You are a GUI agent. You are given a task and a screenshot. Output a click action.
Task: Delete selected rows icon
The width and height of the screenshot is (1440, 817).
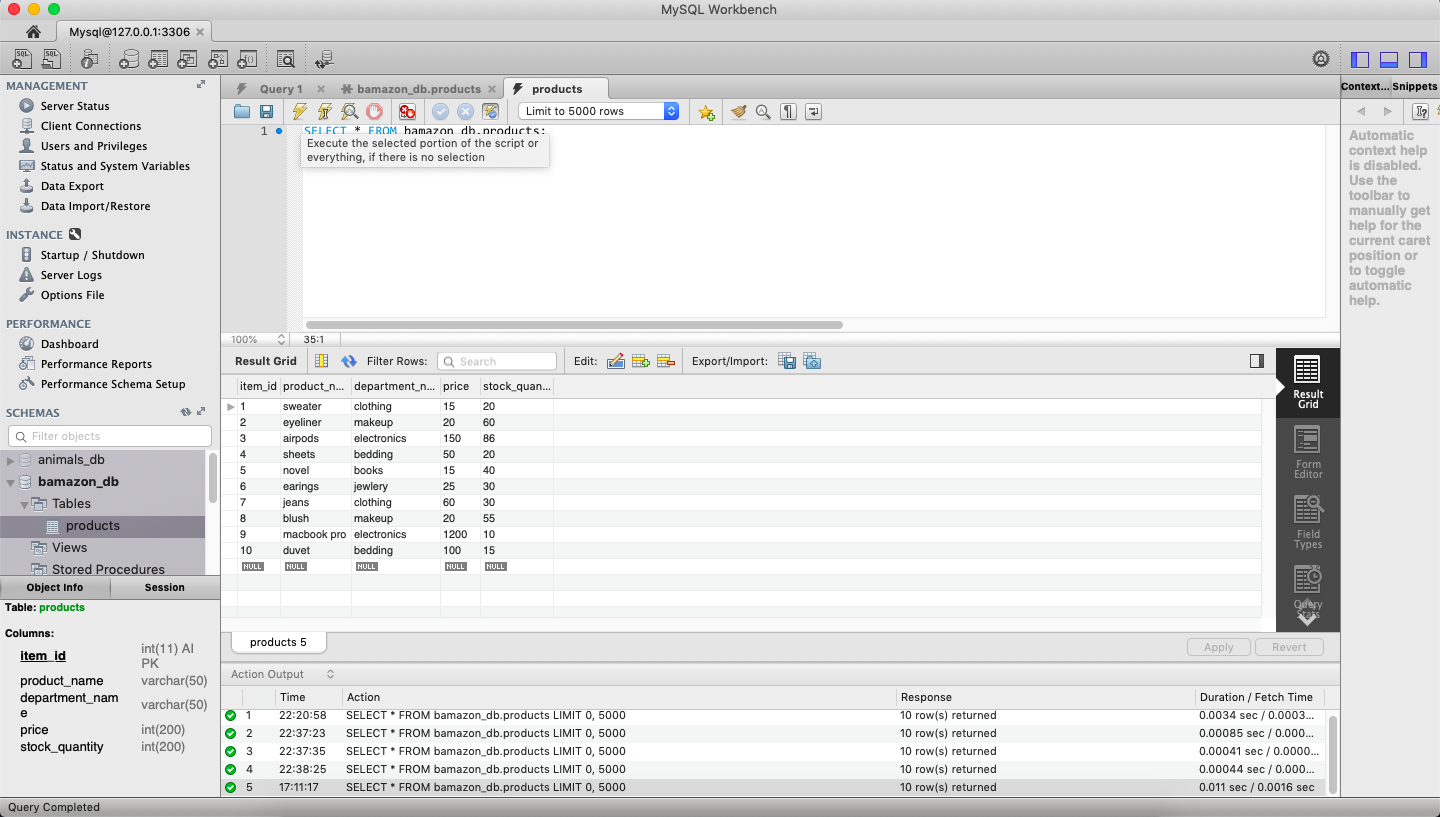coord(666,361)
